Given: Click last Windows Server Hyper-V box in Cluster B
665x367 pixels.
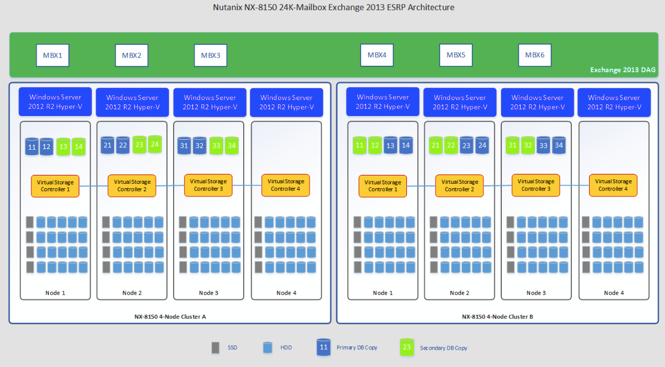Looking at the screenshot, I should coord(614,102).
